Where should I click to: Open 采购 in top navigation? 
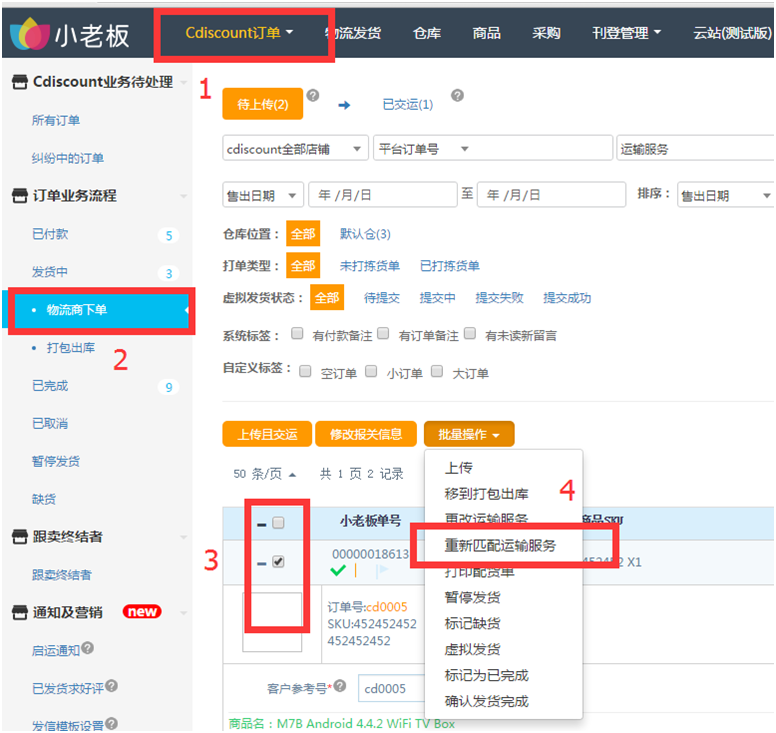pos(546,33)
